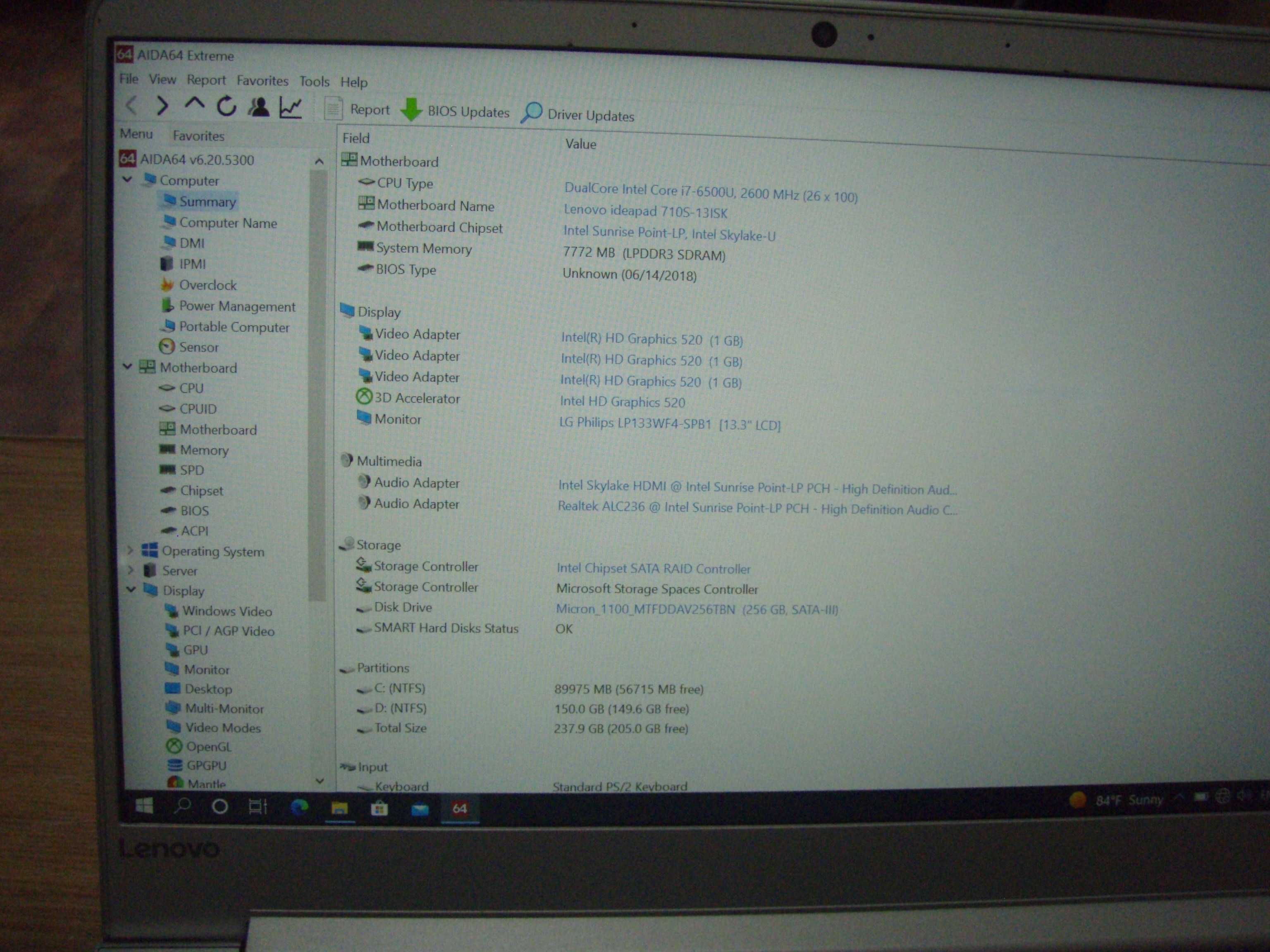Expand the Server tree node
Viewport: 1270px width, 952px height.
tap(131, 570)
